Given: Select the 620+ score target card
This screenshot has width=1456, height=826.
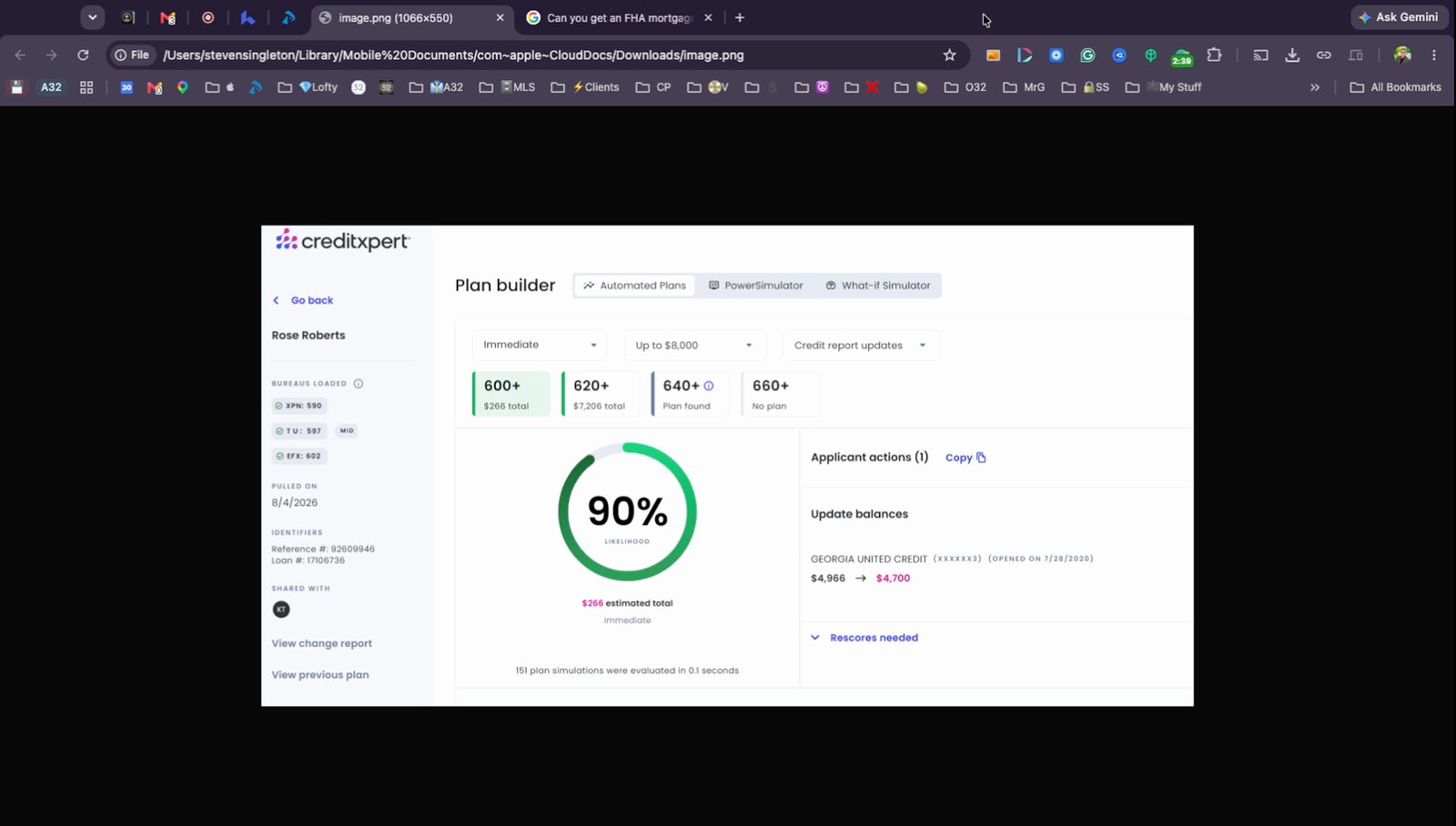Looking at the screenshot, I should coord(601,394).
